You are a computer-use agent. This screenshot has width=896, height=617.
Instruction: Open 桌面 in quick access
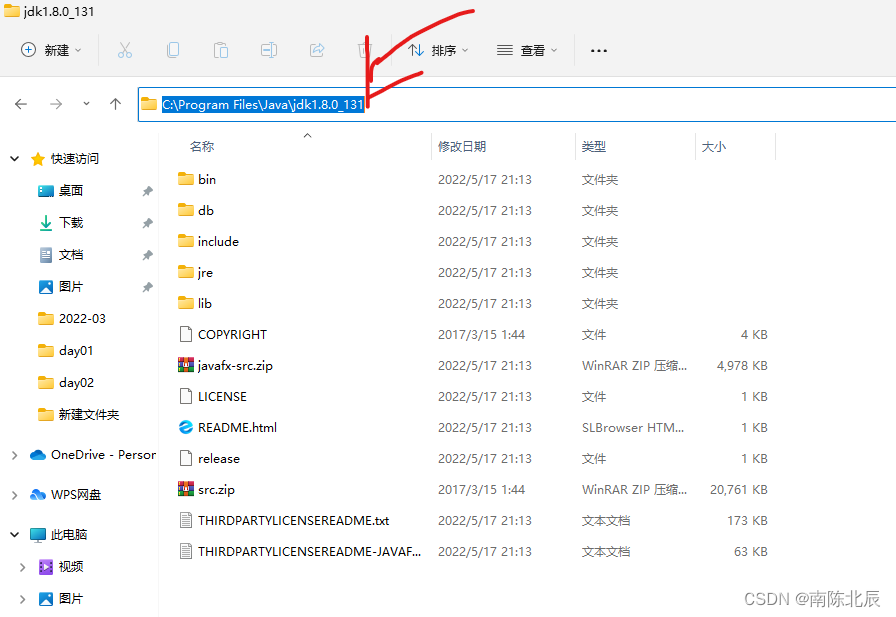(71, 191)
